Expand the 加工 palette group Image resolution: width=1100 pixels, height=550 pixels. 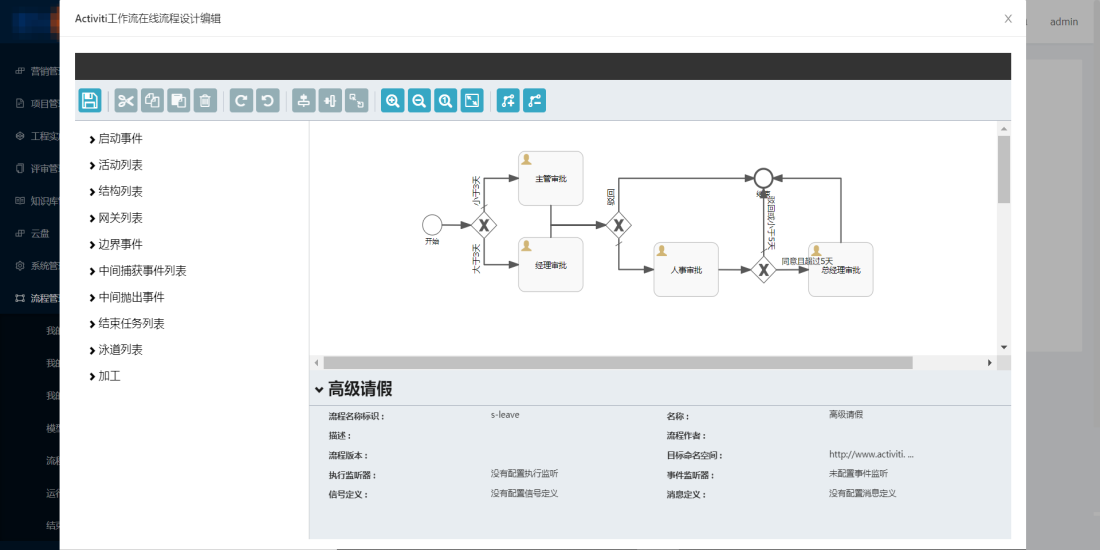[x=105, y=376]
